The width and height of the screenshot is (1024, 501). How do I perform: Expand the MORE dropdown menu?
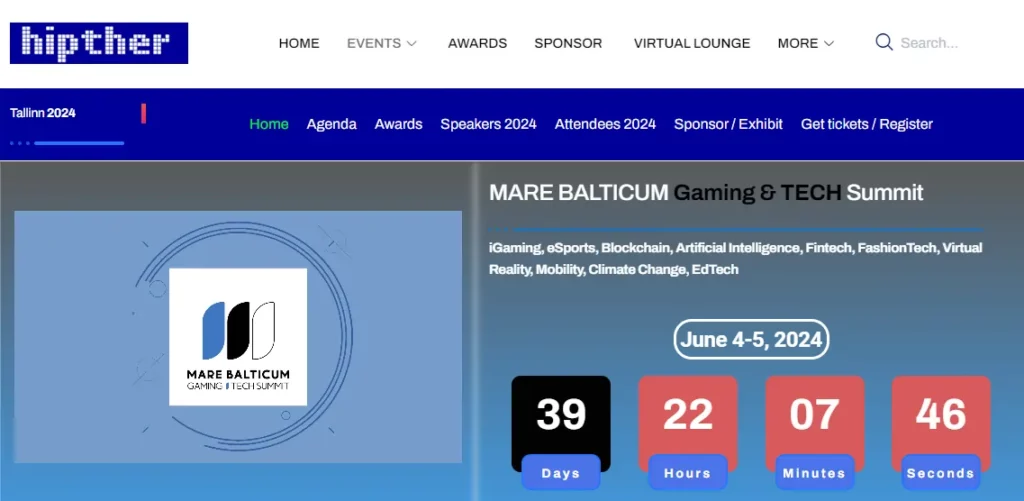click(x=805, y=43)
